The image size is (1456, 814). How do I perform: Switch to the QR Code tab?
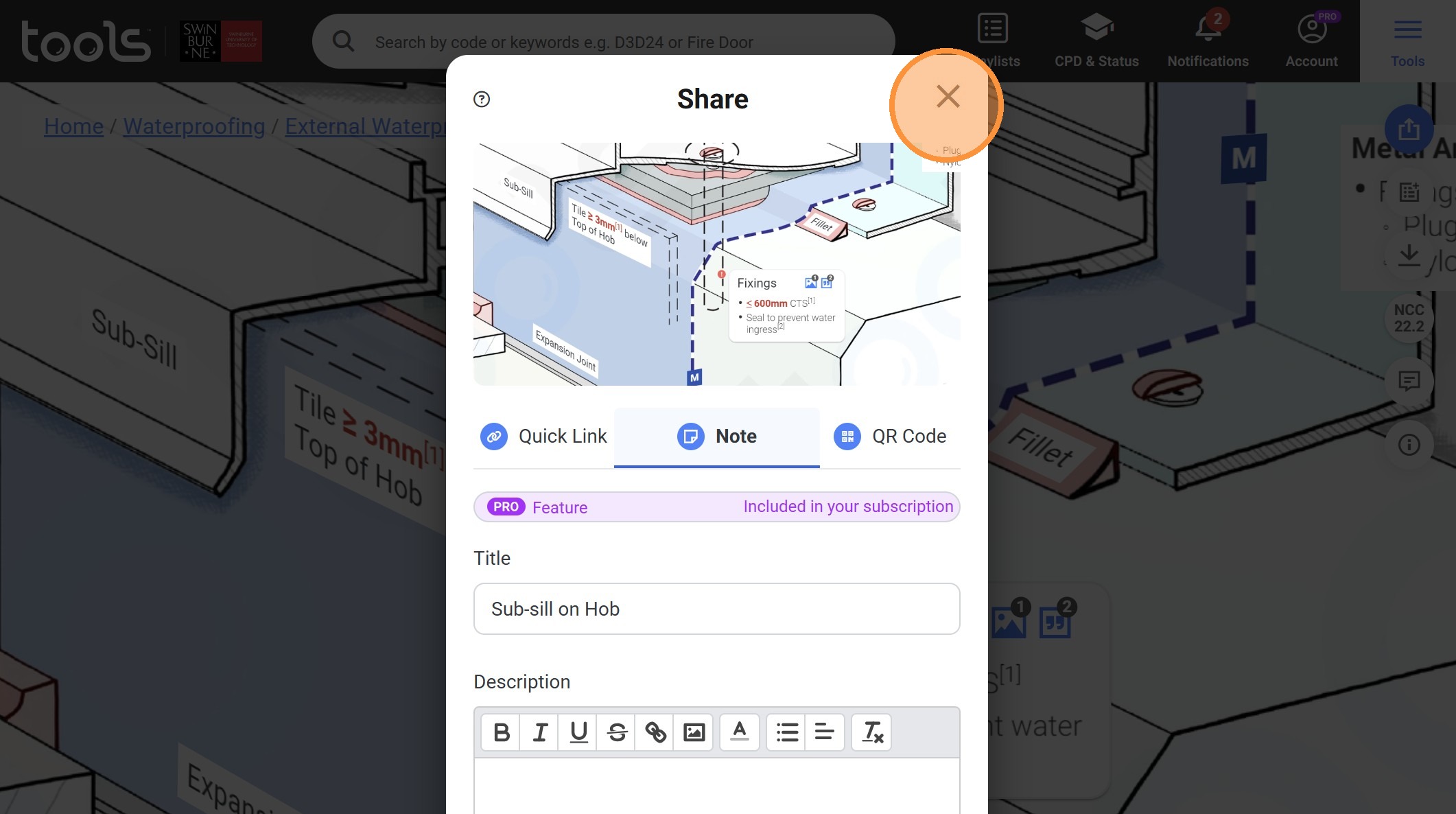pos(890,437)
